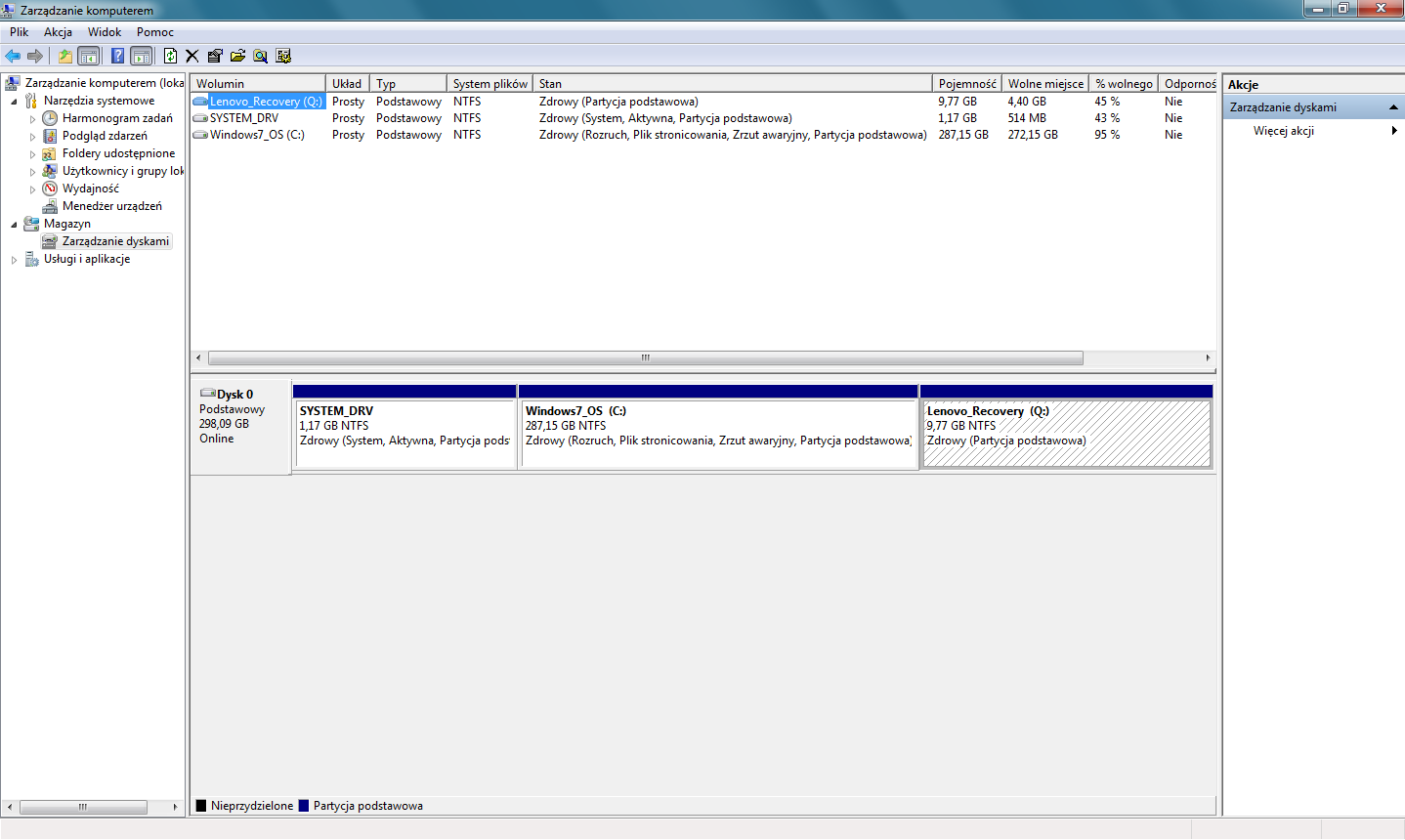Click the Up one level folder icon

pos(64,56)
